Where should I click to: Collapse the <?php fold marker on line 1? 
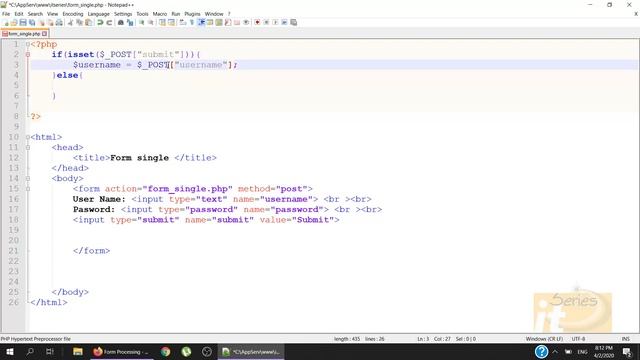click(28, 44)
